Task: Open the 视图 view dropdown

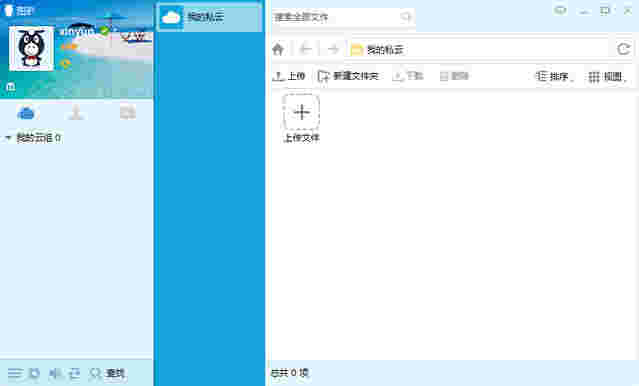Action: (x=608, y=76)
